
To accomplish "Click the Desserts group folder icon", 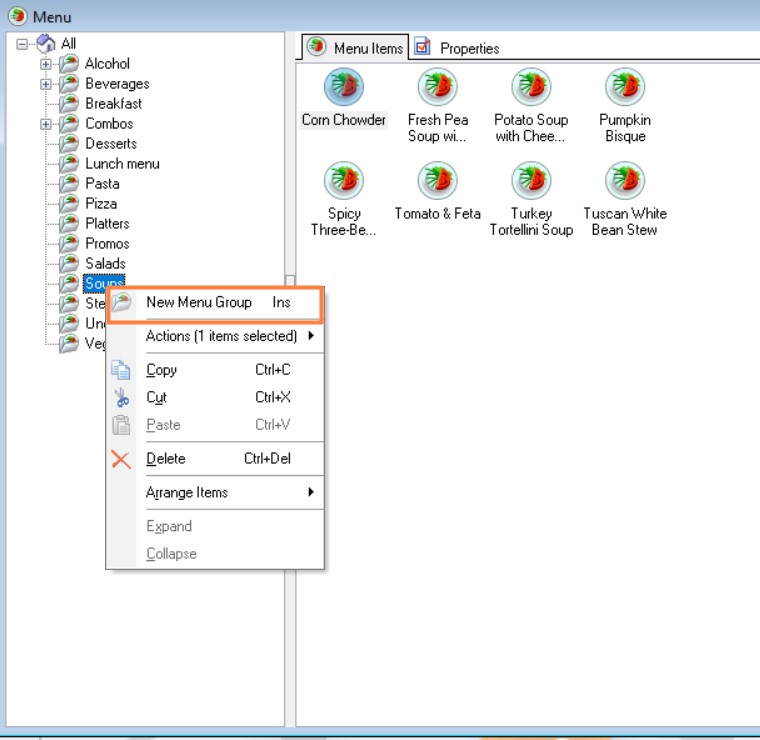I will (69, 143).
